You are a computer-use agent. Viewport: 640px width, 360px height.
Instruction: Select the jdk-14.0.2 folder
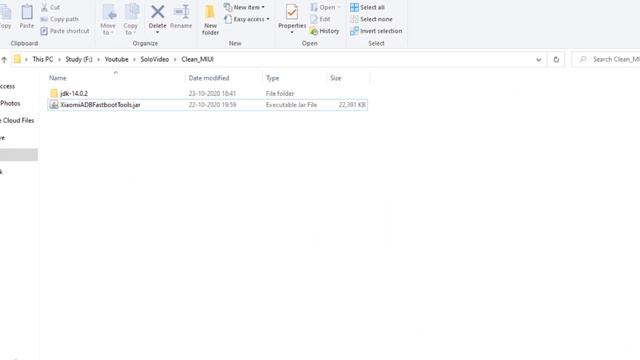coord(74,93)
